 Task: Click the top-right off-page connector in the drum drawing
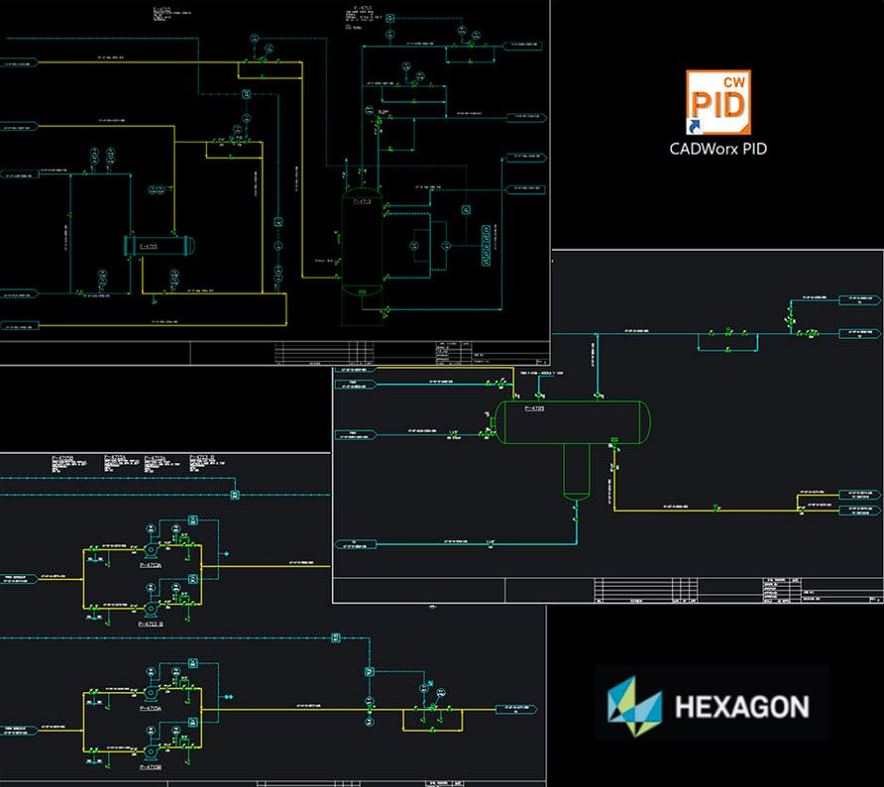[859, 300]
